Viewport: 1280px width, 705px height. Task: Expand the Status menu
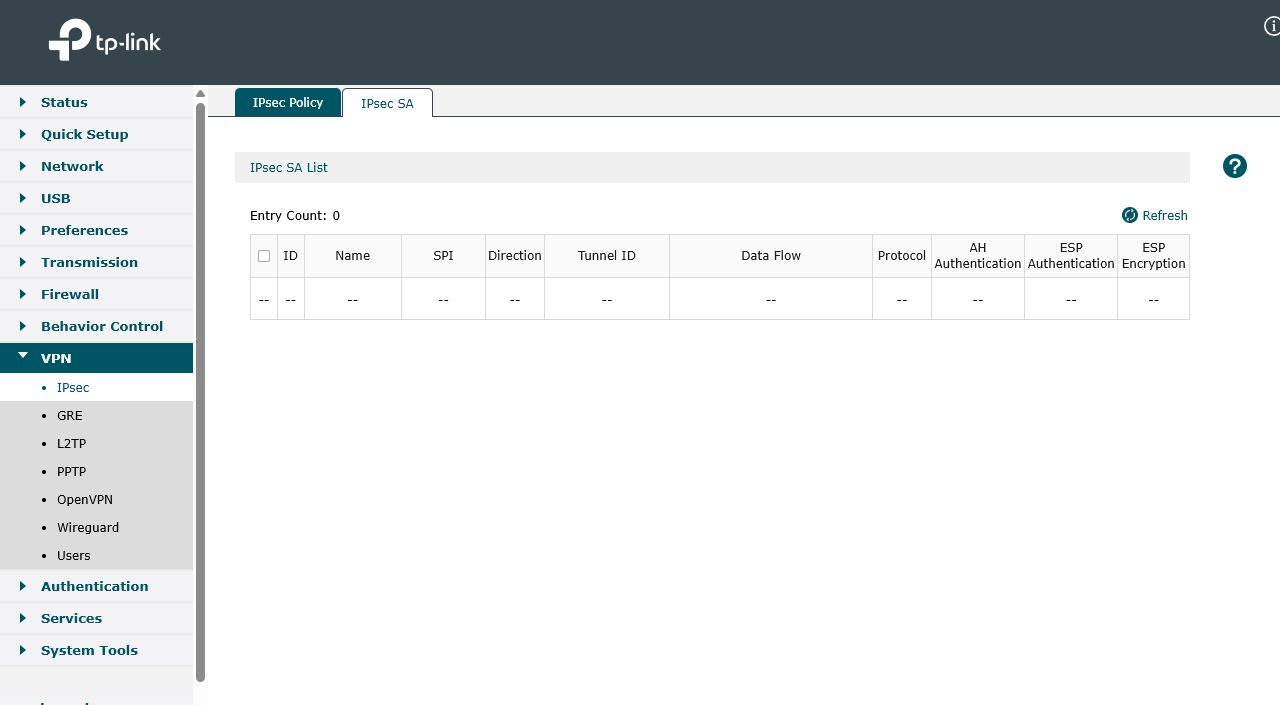click(96, 102)
